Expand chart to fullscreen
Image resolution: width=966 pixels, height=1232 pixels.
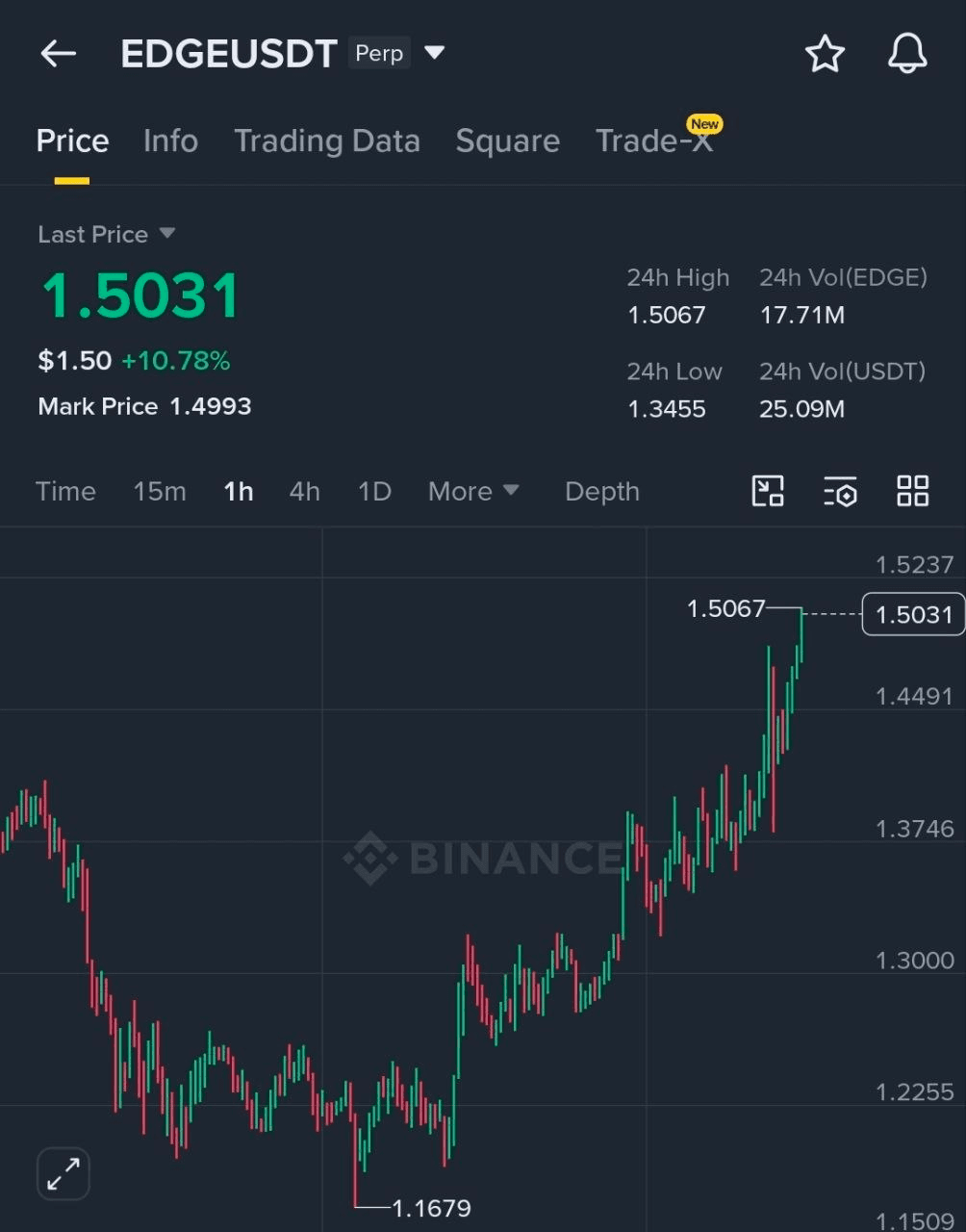point(64,1173)
